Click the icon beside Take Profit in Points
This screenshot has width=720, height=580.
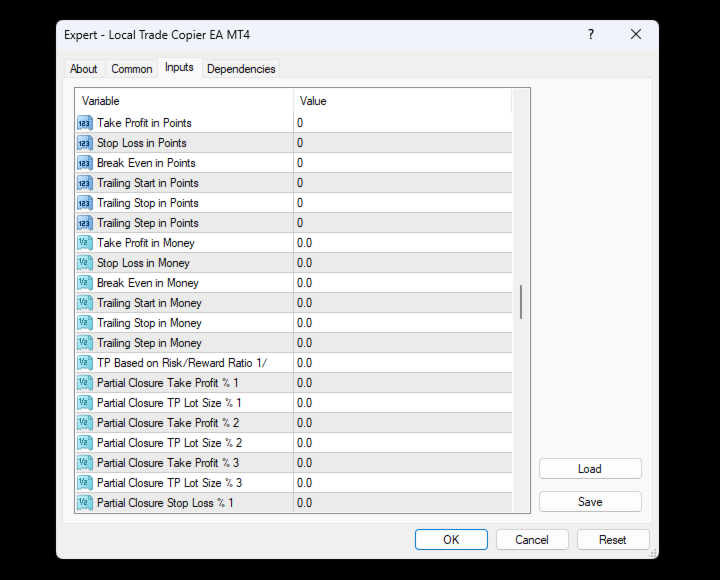pos(85,123)
